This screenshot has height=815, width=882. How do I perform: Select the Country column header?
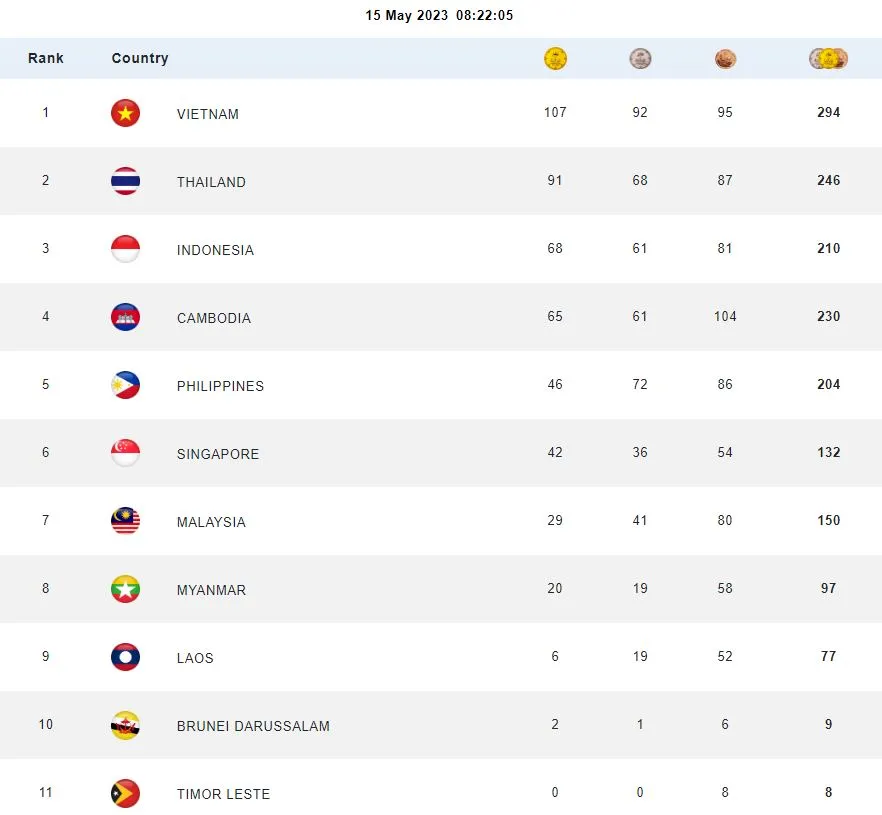pos(140,58)
